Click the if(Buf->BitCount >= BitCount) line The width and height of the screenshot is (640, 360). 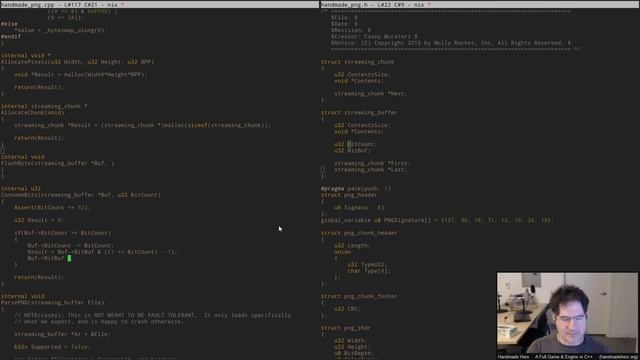coord(62,233)
